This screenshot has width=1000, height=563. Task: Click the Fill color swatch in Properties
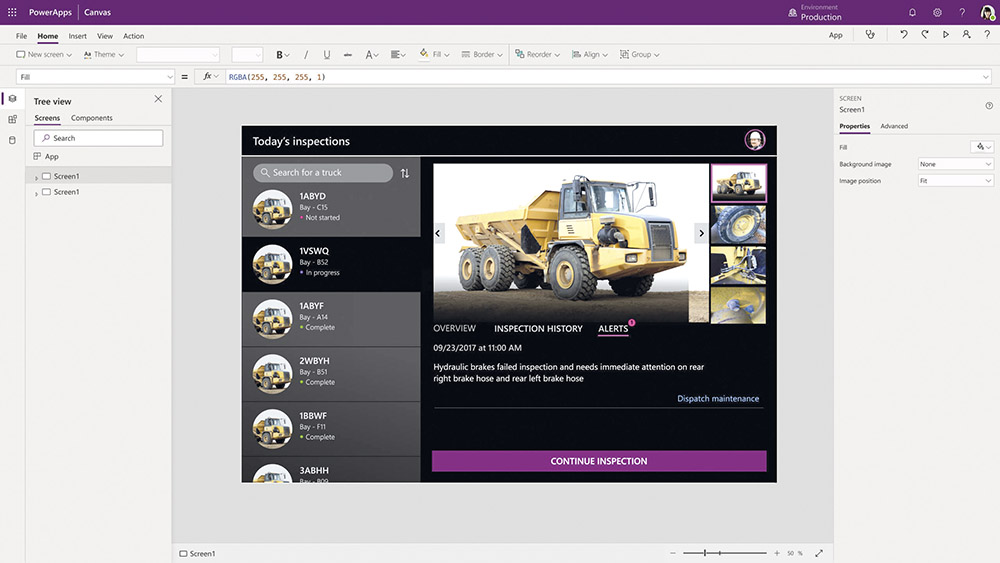click(982, 147)
